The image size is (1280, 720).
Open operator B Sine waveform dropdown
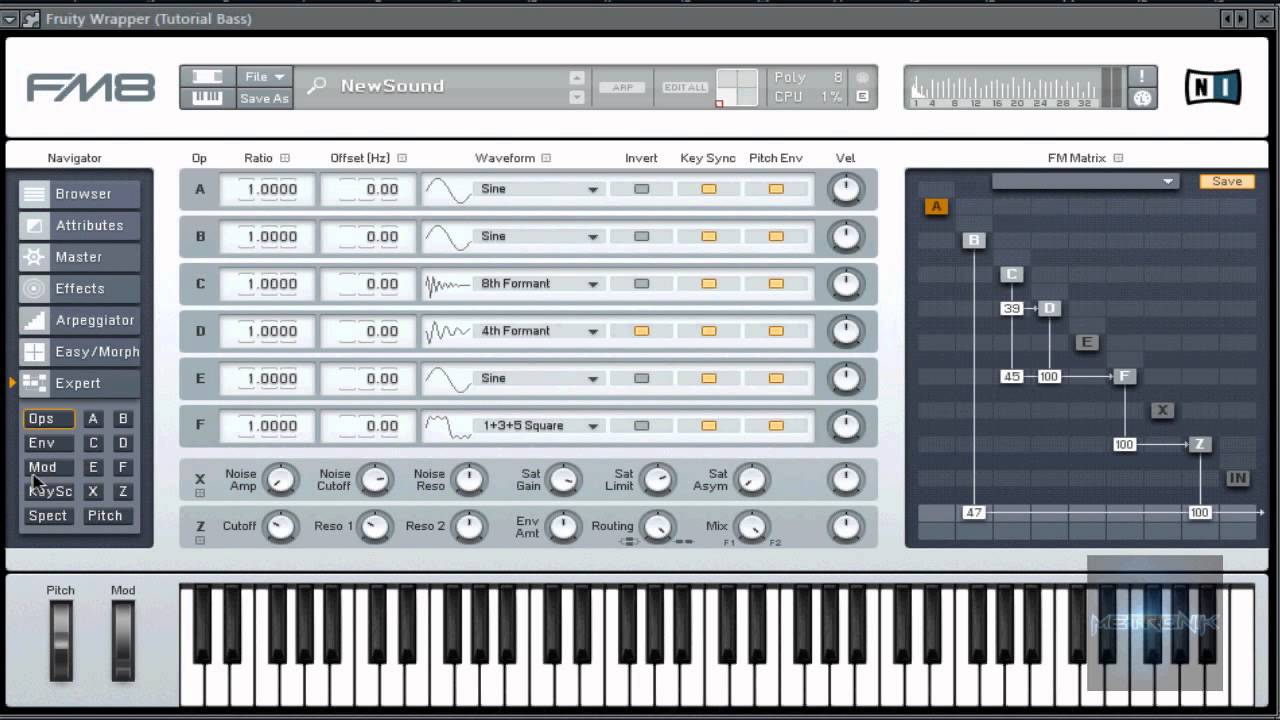pyautogui.click(x=539, y=236)
